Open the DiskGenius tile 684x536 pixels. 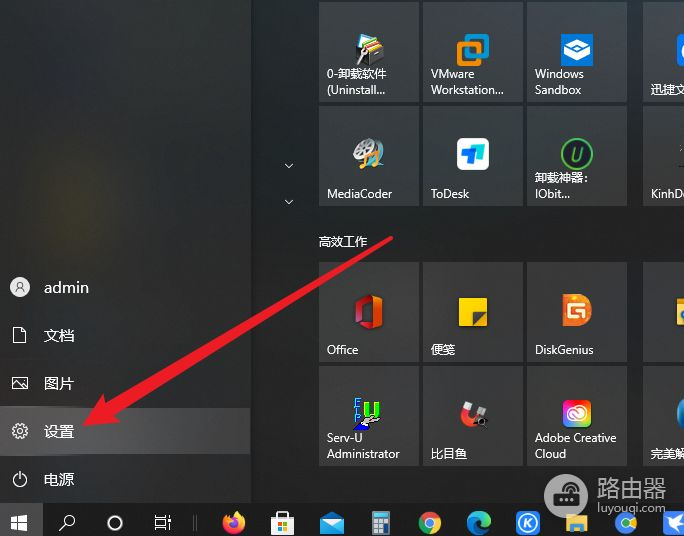[574, 313]
